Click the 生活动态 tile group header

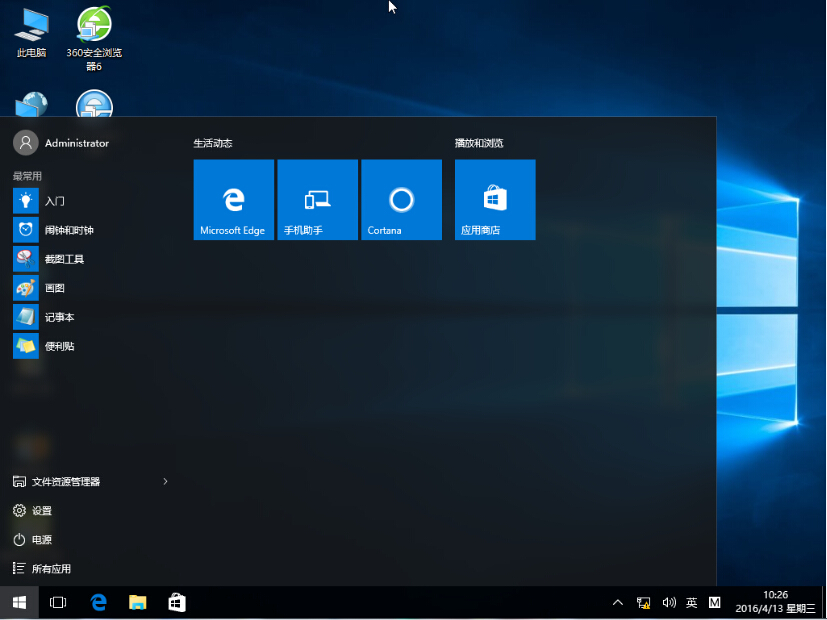pyautogui.click(x=213, y=143)
